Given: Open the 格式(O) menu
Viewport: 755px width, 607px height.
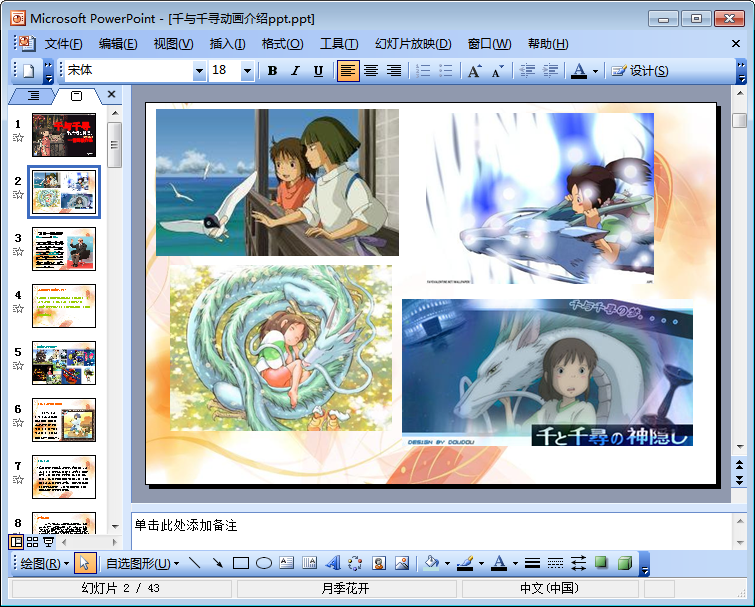Looking at the screenshot, I should click(283, 44).
